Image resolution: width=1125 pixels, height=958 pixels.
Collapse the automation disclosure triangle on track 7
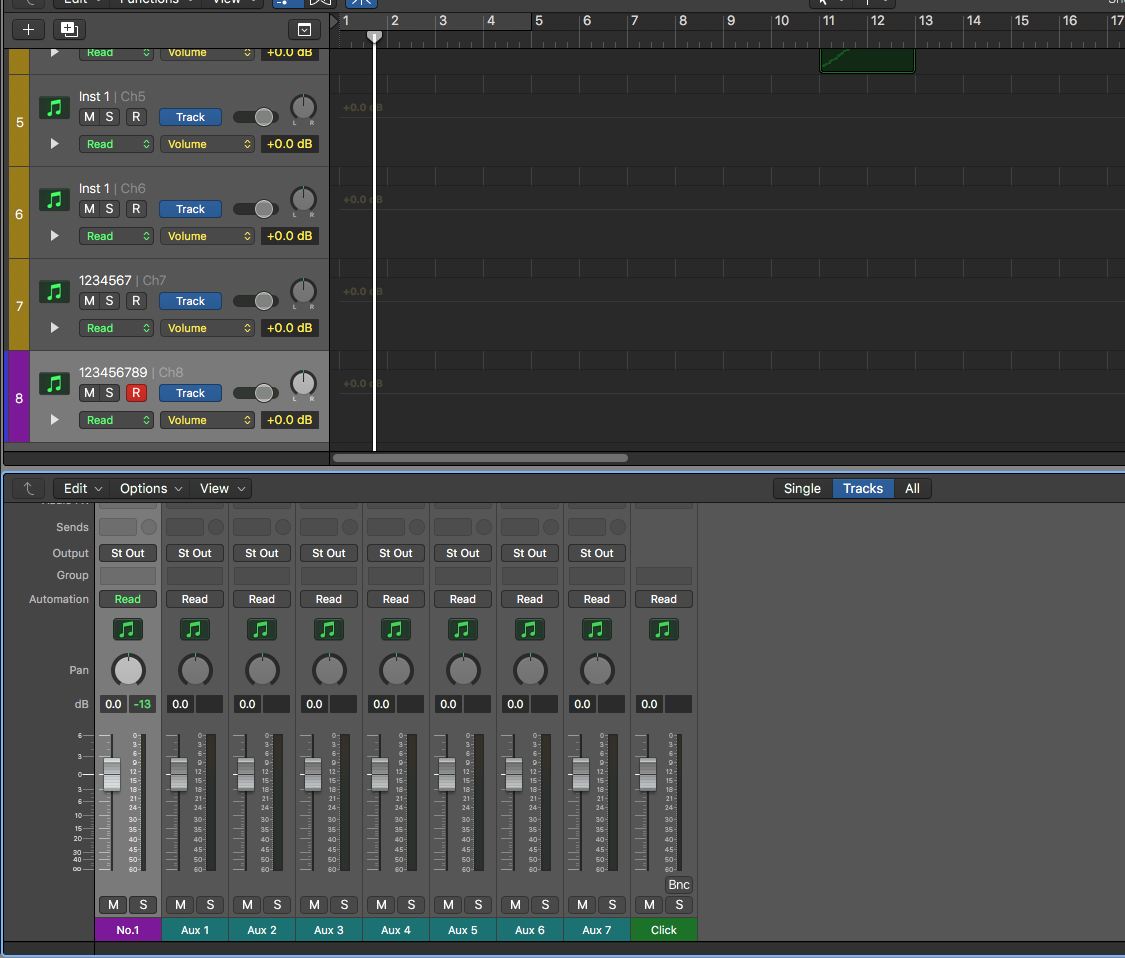click(55, 328)
